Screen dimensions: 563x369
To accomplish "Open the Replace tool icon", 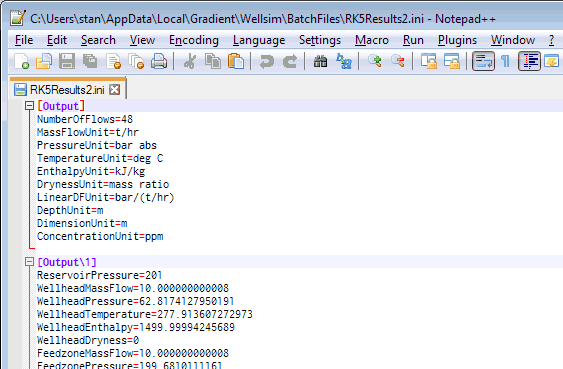I will (344, 61).
